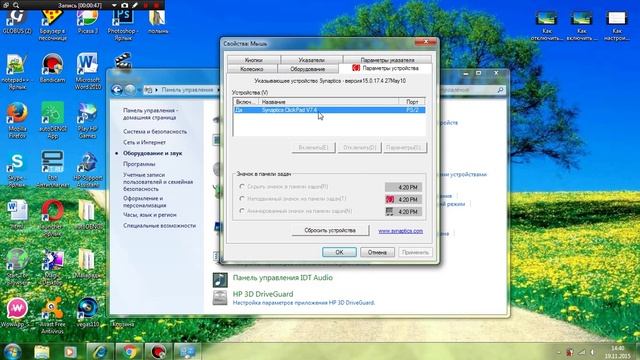The height and width of the screenshot is (360, 640).
Task: Open Часы, язык и регион category
Action: (150, 214)
